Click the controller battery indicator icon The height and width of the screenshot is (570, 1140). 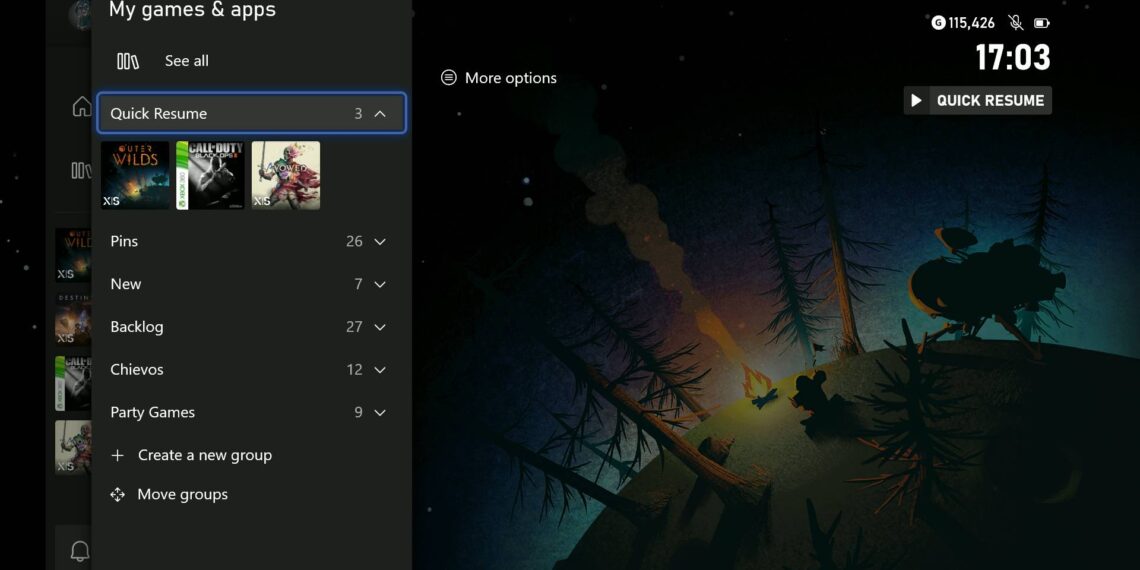click(1041, 22)
